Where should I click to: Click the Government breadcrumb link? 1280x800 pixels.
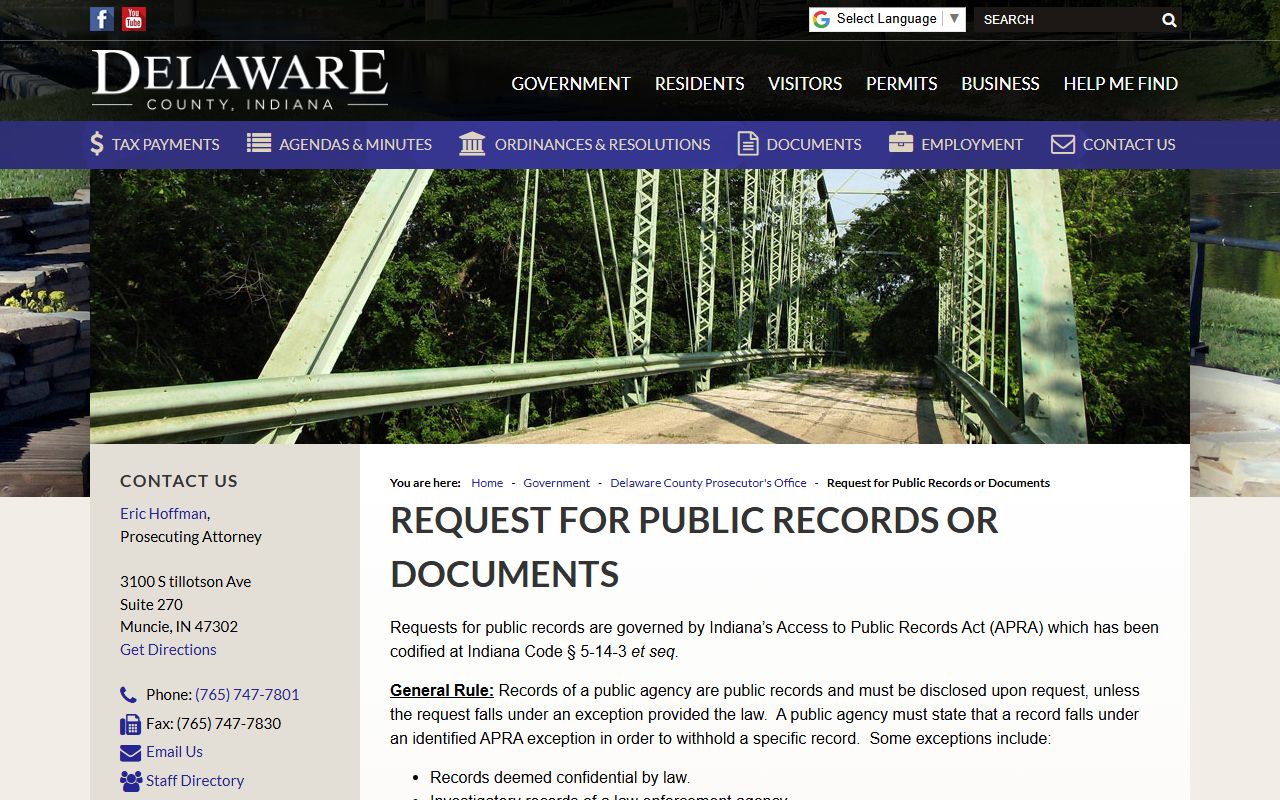click(x=556, y=483)
